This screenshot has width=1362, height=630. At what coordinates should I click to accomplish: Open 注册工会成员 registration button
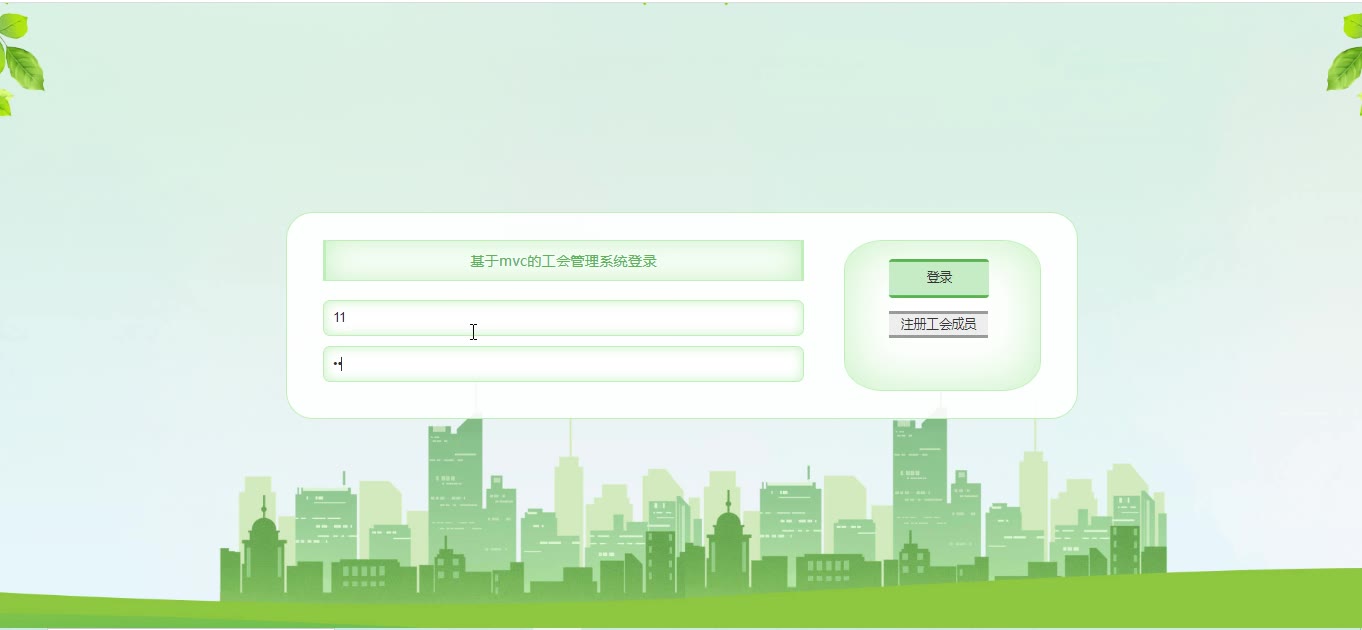(x=938, y=324)
